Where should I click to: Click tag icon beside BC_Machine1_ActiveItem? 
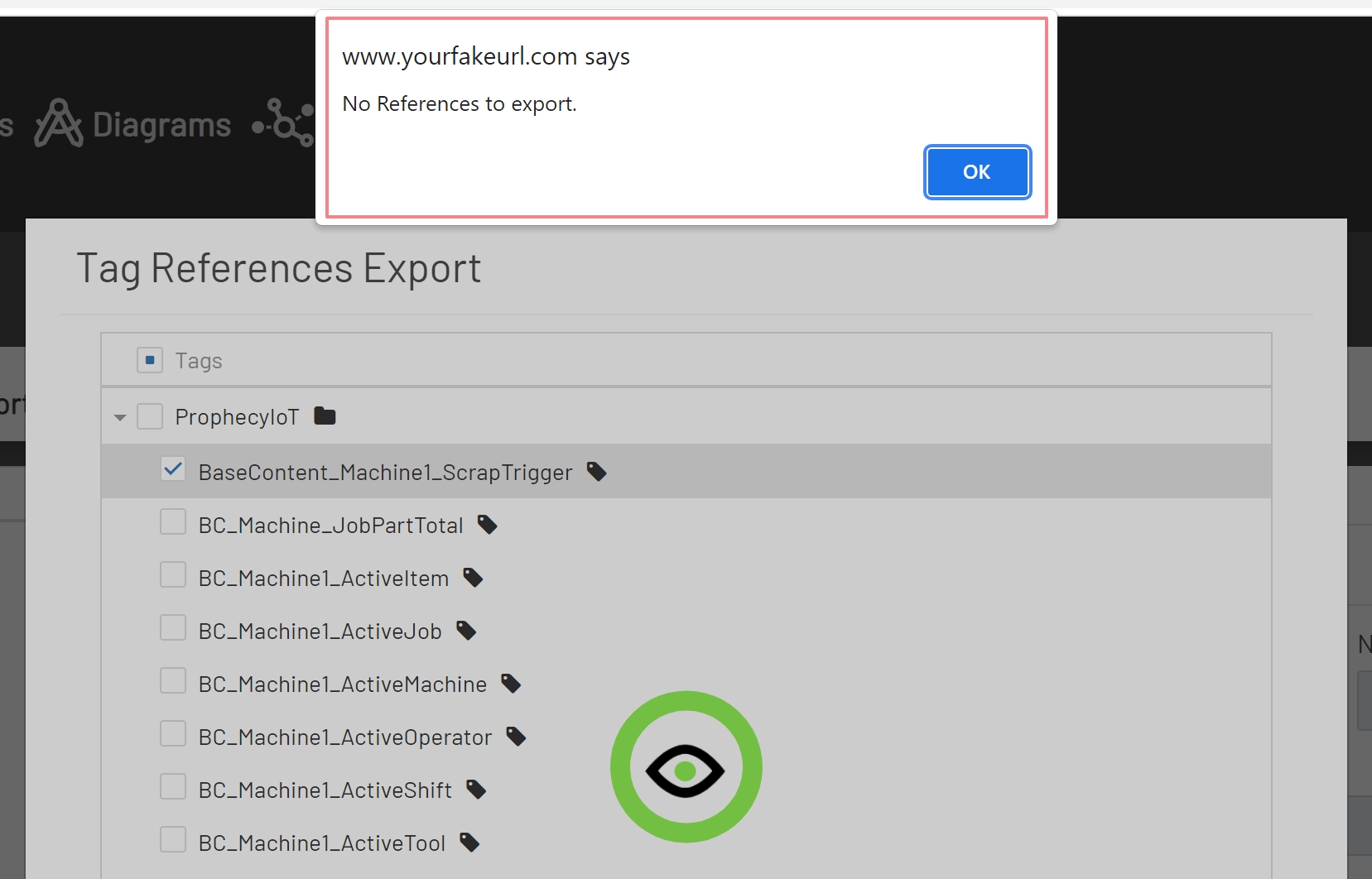point(473,578)
